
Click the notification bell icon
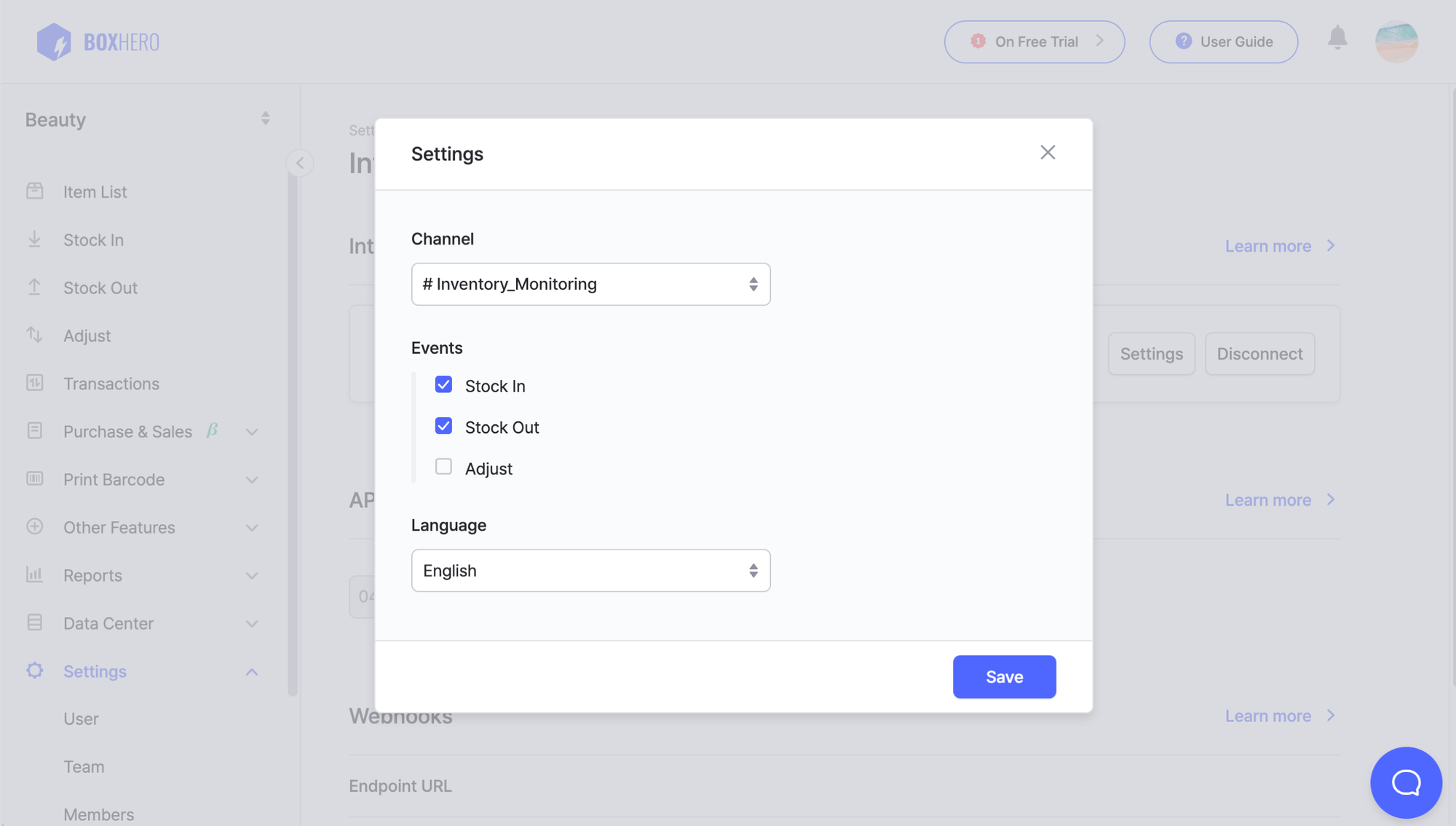click(1337, 38)
